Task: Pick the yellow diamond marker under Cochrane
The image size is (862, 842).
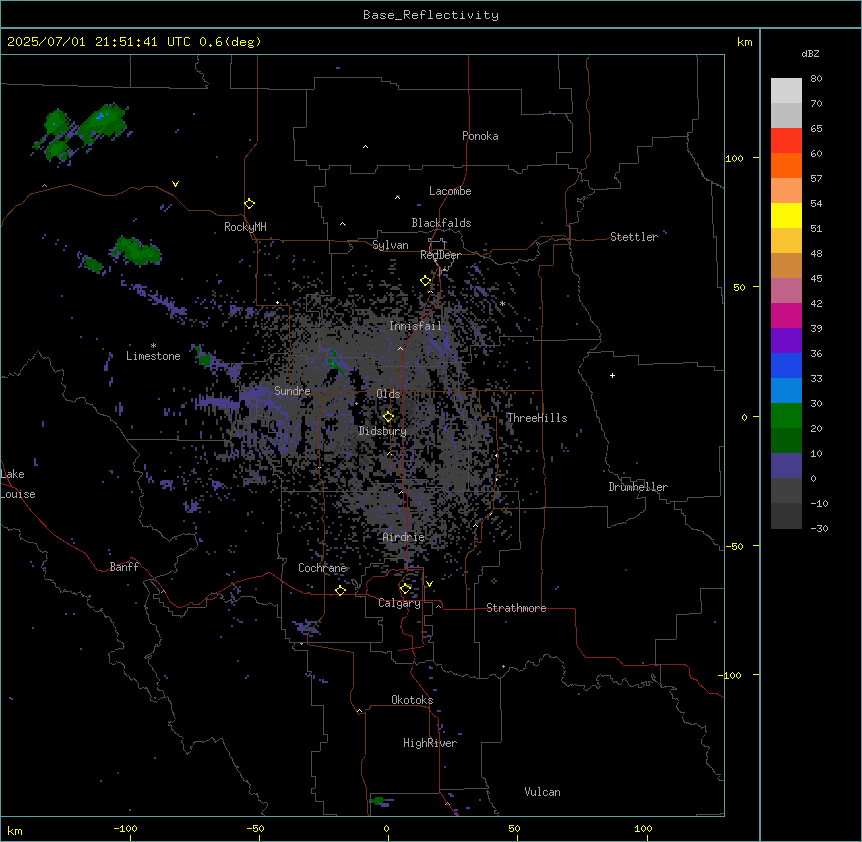Action: click(340, 590)
